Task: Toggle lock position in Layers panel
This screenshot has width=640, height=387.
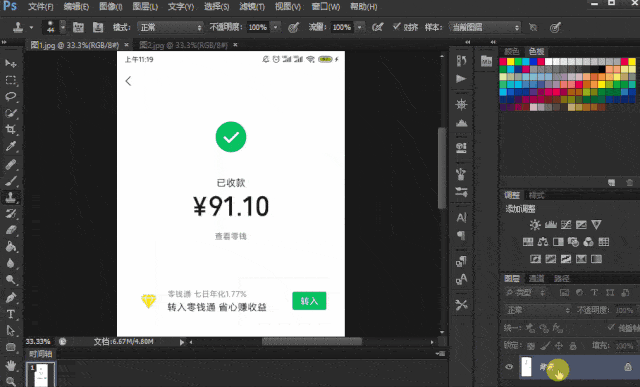Action: (x=558, y=346)
